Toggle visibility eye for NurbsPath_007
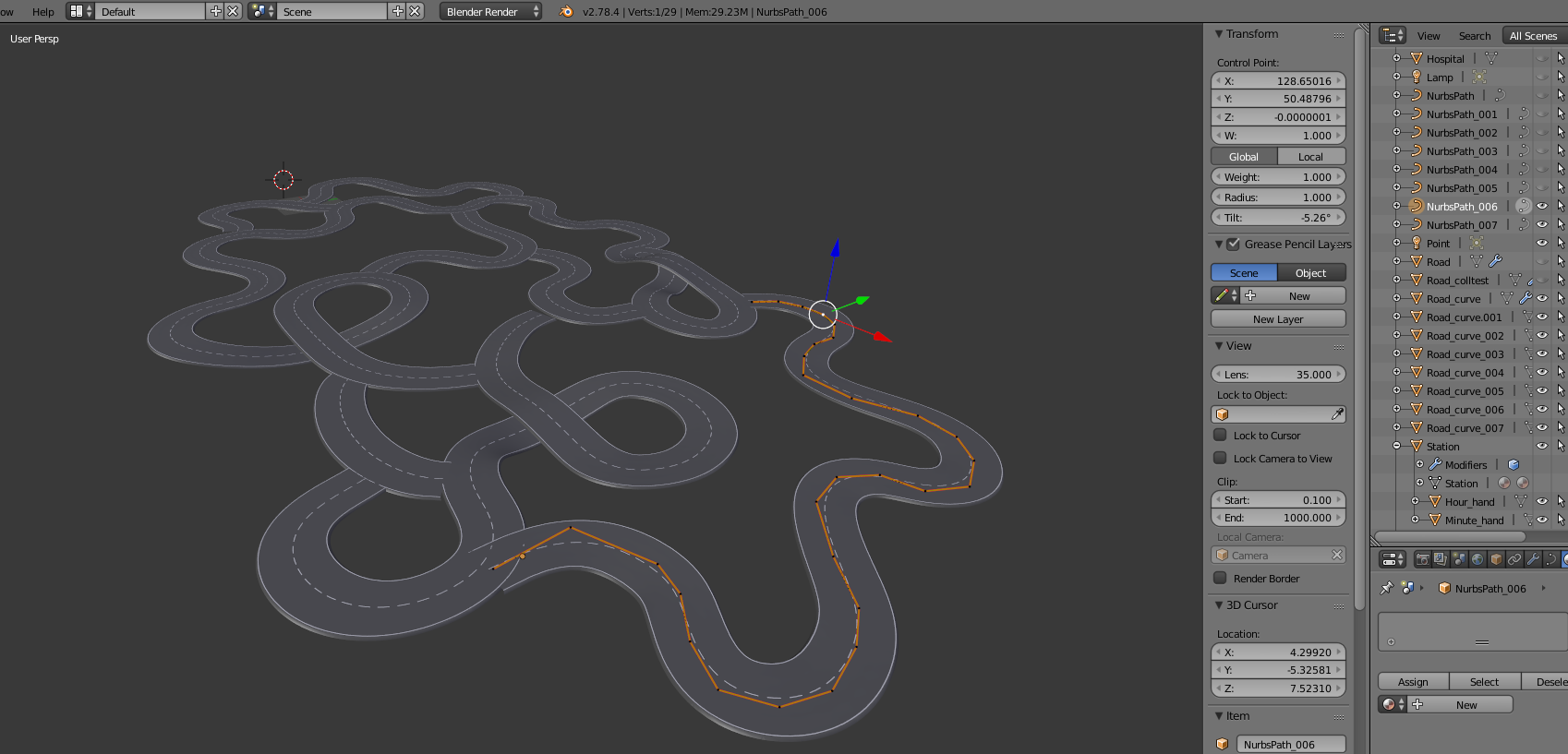Screen dimensions: 1568x754 [1541, 224]
